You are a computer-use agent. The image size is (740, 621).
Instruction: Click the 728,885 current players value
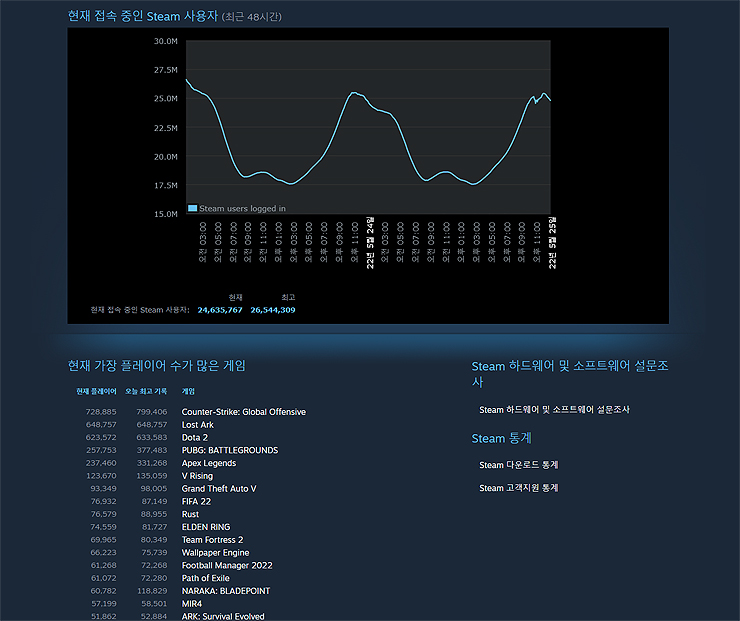click(101, 412)
